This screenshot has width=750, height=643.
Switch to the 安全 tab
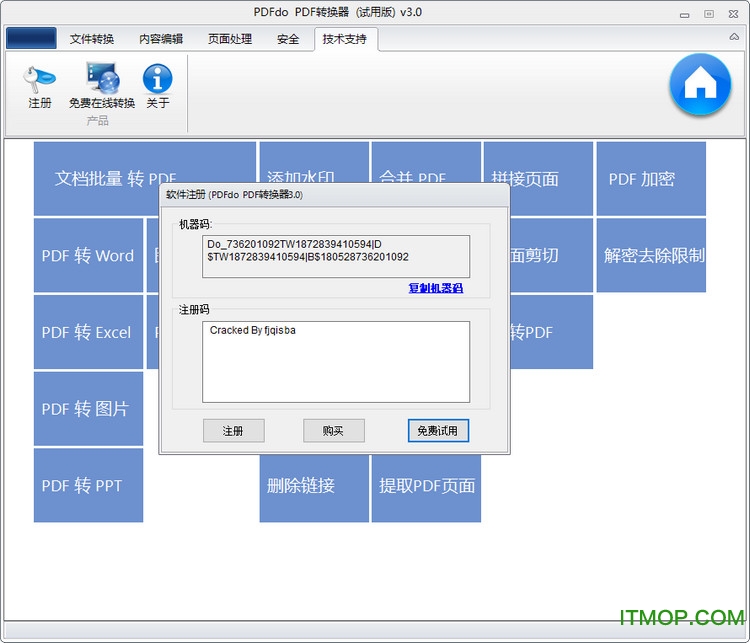(287, 39)
